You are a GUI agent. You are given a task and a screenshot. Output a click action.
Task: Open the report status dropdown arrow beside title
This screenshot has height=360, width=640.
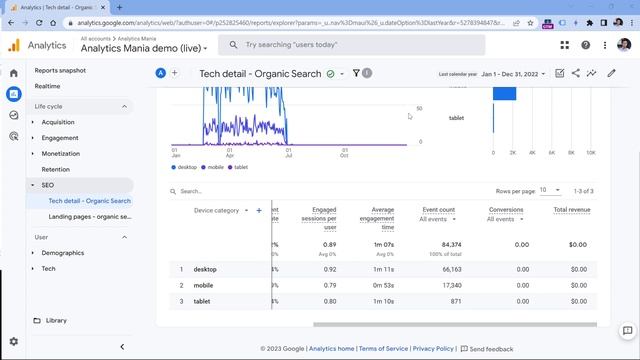click(342, 74)
